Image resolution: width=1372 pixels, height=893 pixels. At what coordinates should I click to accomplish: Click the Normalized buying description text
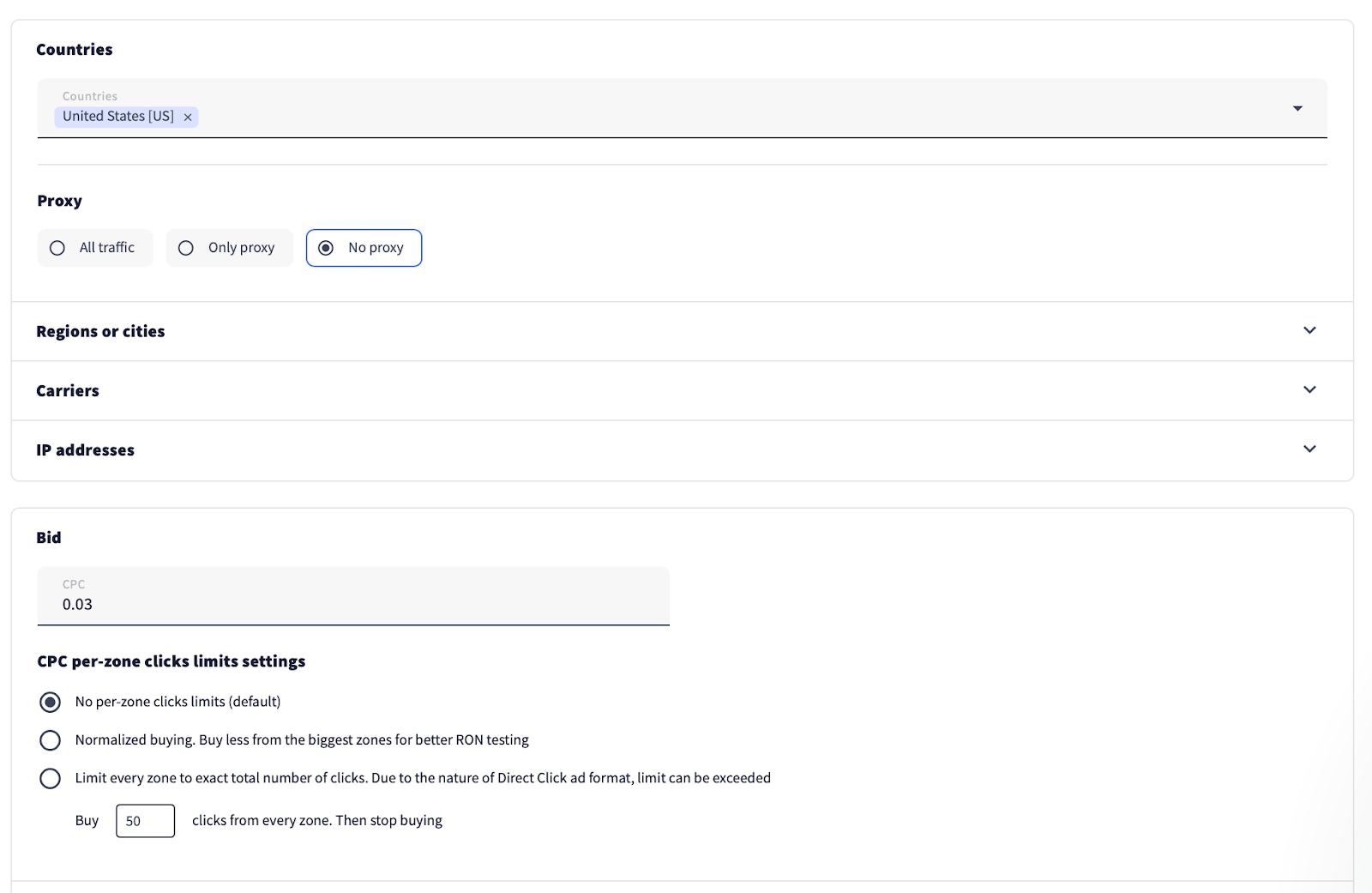302,740
